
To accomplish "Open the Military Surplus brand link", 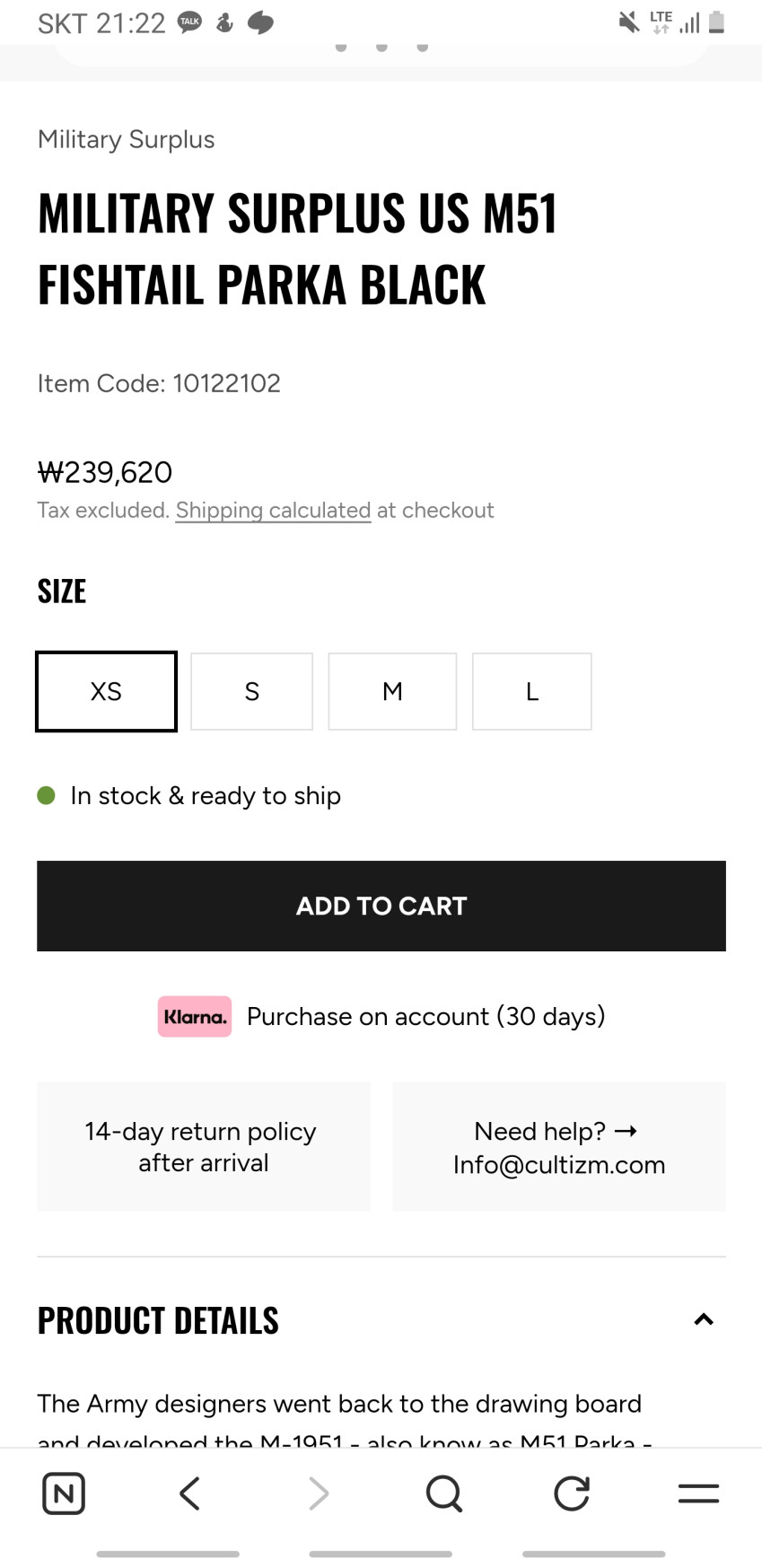I will pyautogui.click(x=126, y=139).
